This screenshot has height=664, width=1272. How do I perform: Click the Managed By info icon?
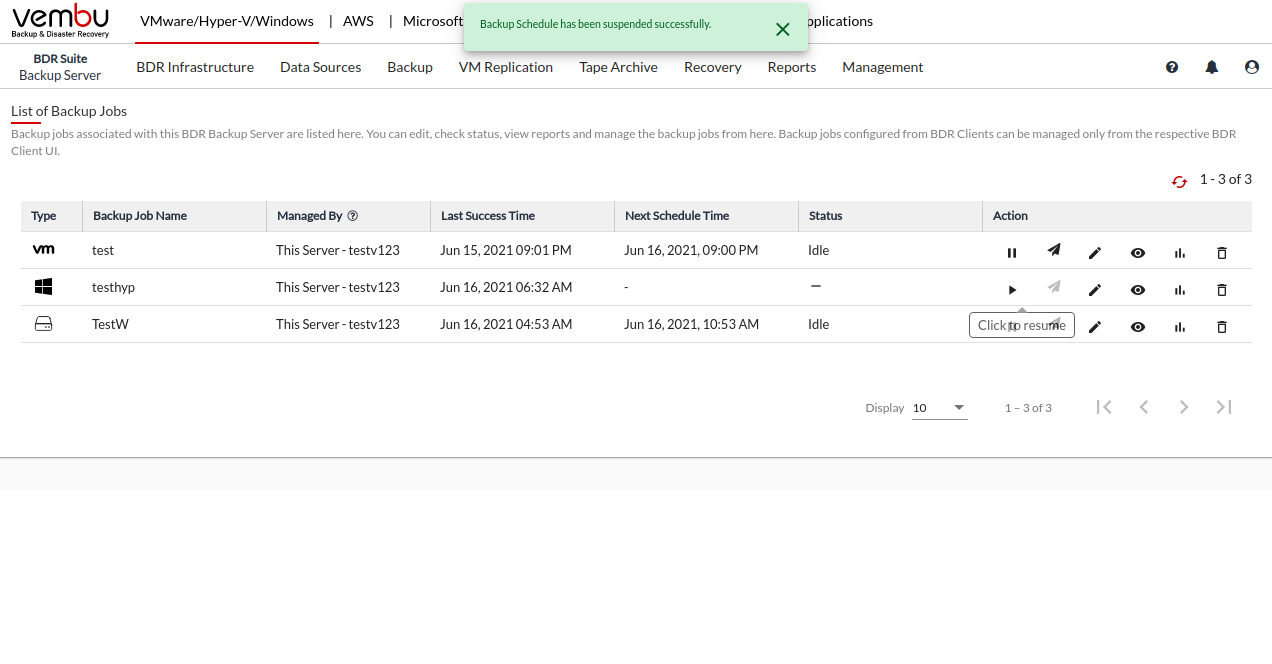point(353,216)
